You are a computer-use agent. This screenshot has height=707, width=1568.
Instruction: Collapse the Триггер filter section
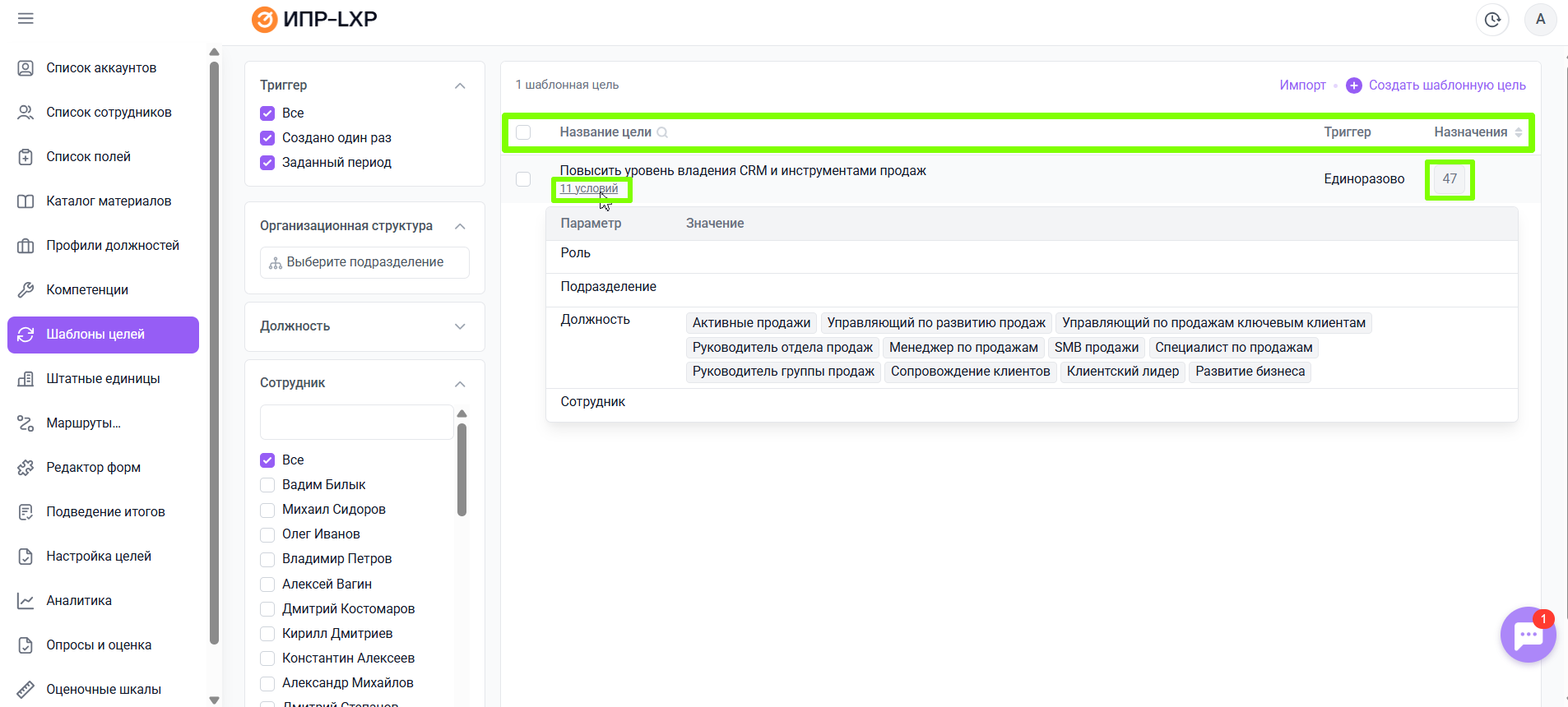click(x=460, y=85)
